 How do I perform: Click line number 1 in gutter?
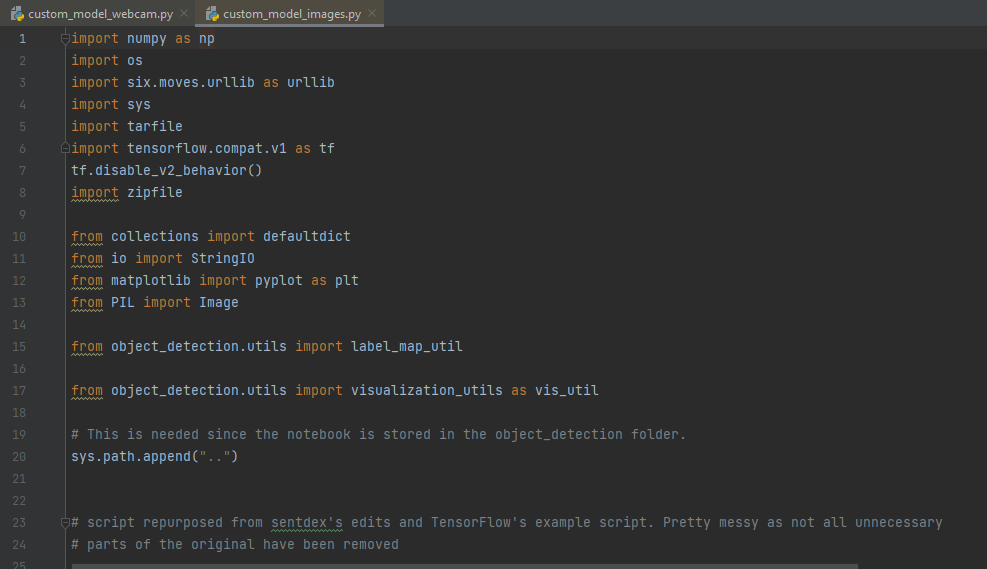click(22, 39)
